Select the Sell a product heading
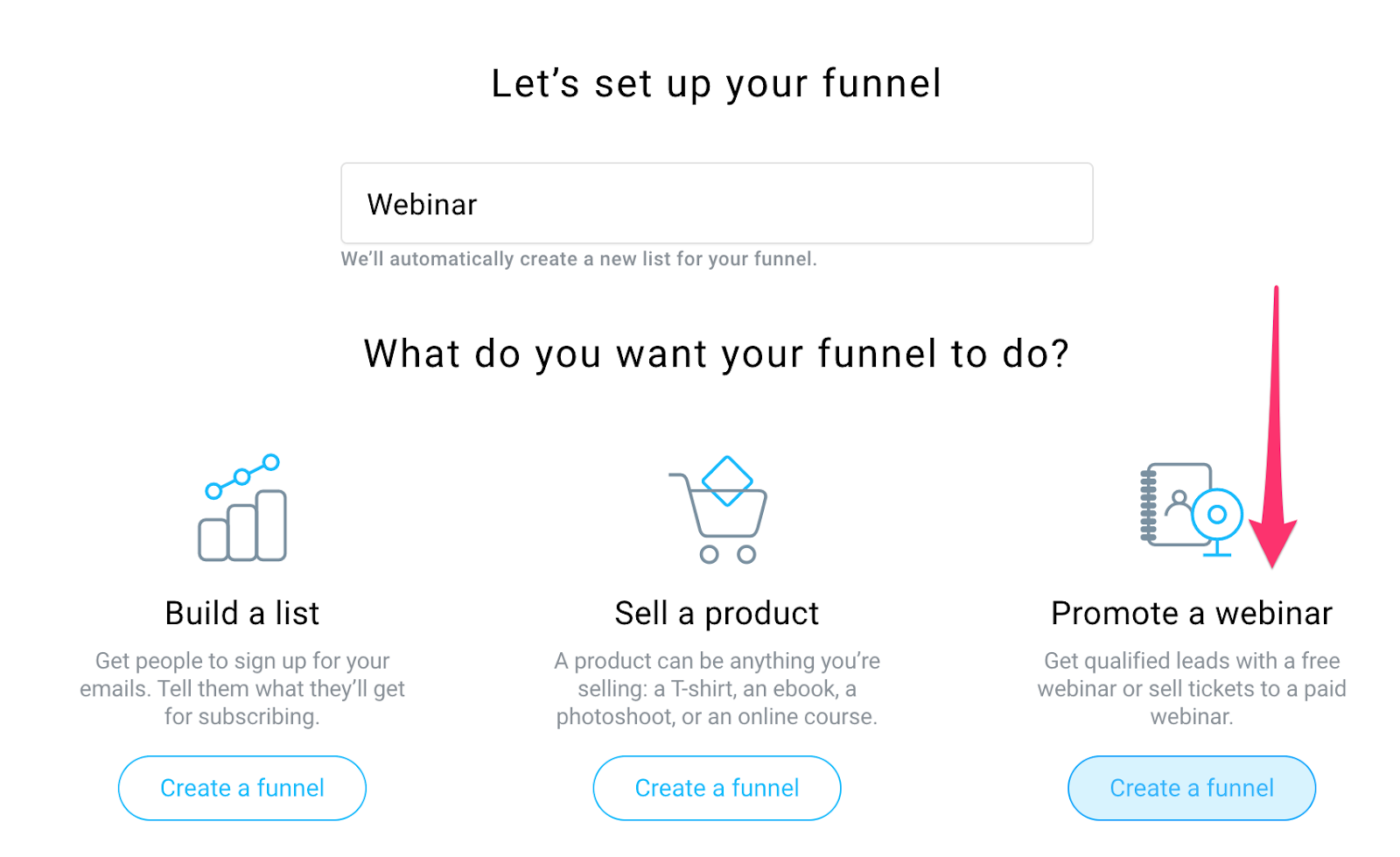The height and width of the screenshot is (857, 1400). [717, 613]
